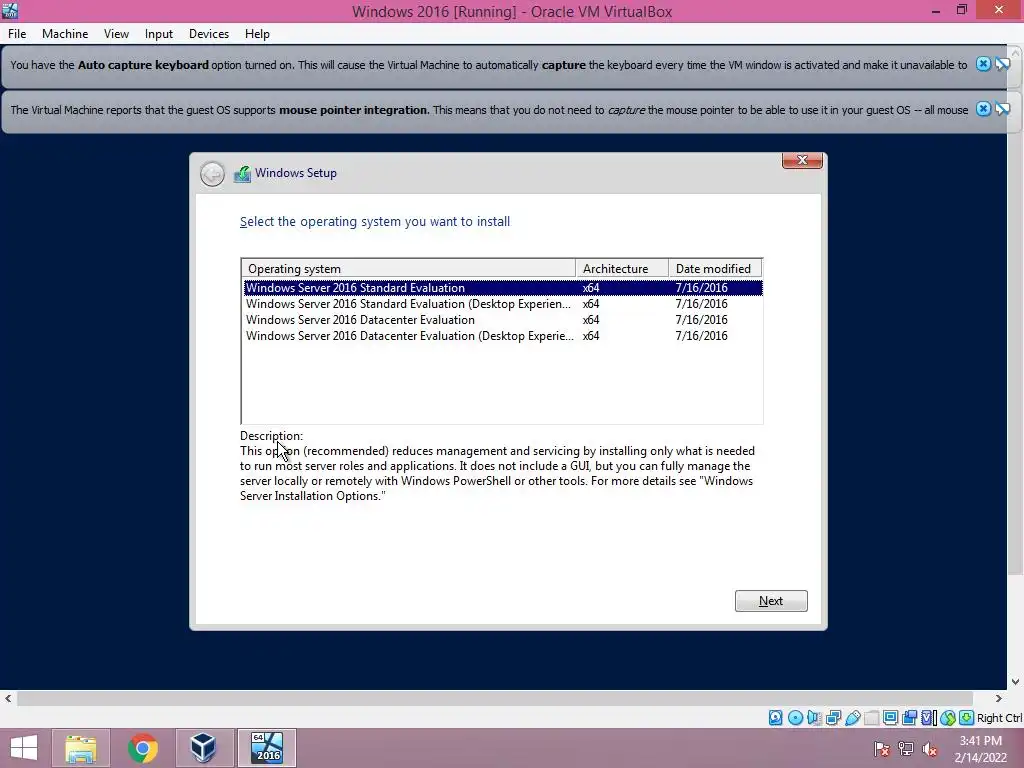Open the Input menu

[x=159, y=34]
